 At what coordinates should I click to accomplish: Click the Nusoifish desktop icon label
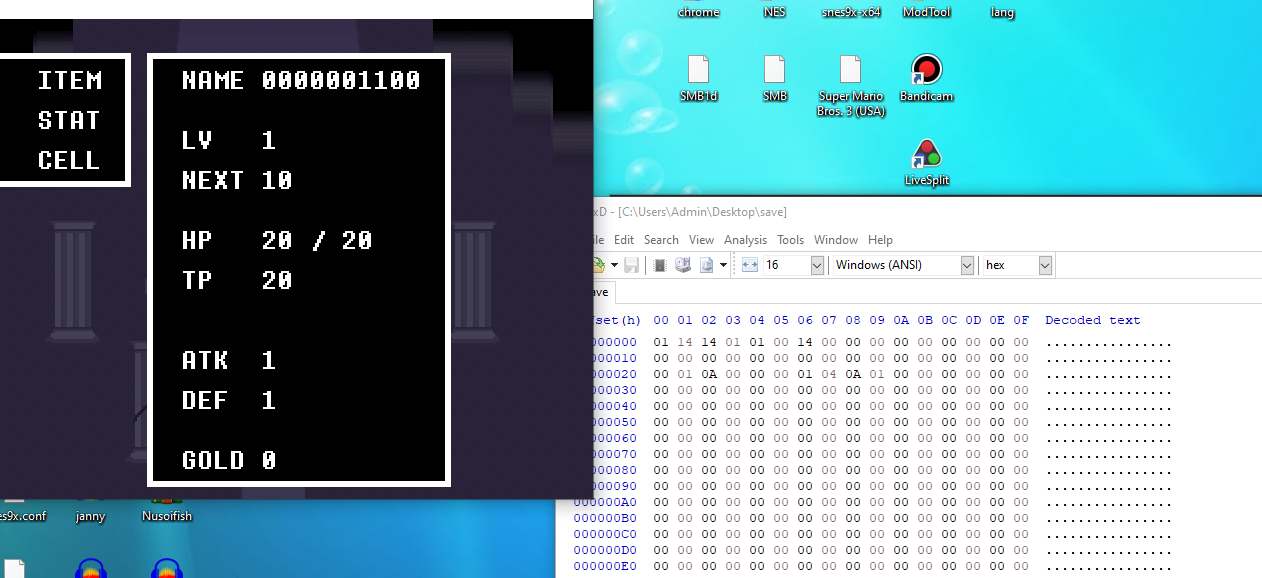(x=167, y=516)
